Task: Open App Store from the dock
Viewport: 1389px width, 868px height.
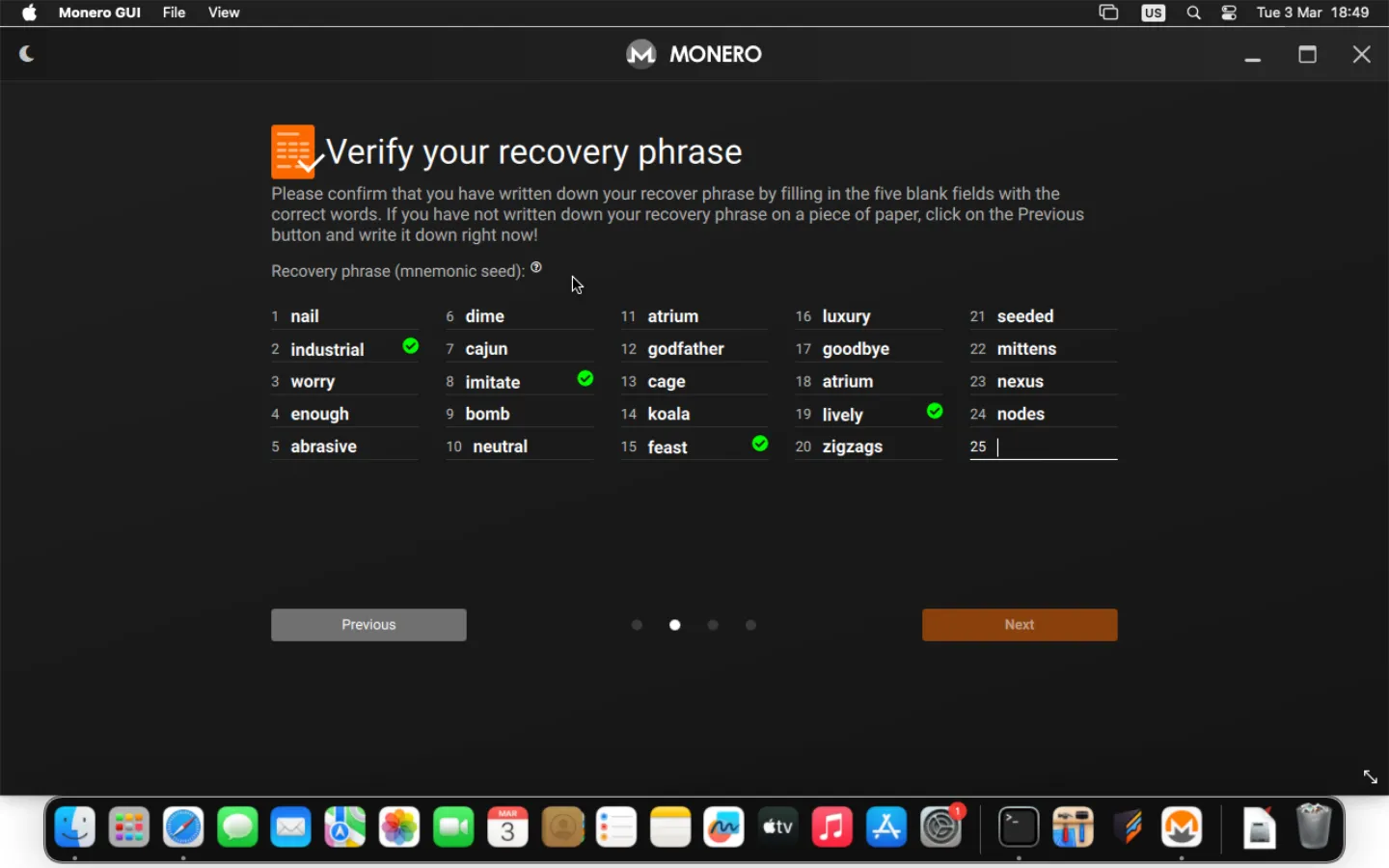Action: pyautogui.click(x=886, y=827)
